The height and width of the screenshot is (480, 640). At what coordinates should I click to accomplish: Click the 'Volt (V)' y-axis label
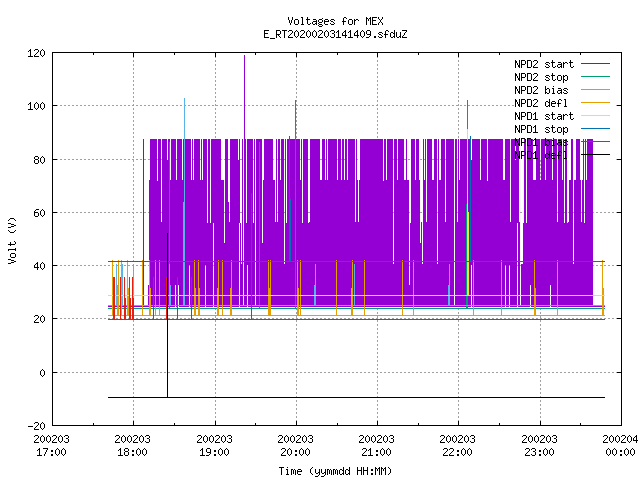(x=12, y=240)
